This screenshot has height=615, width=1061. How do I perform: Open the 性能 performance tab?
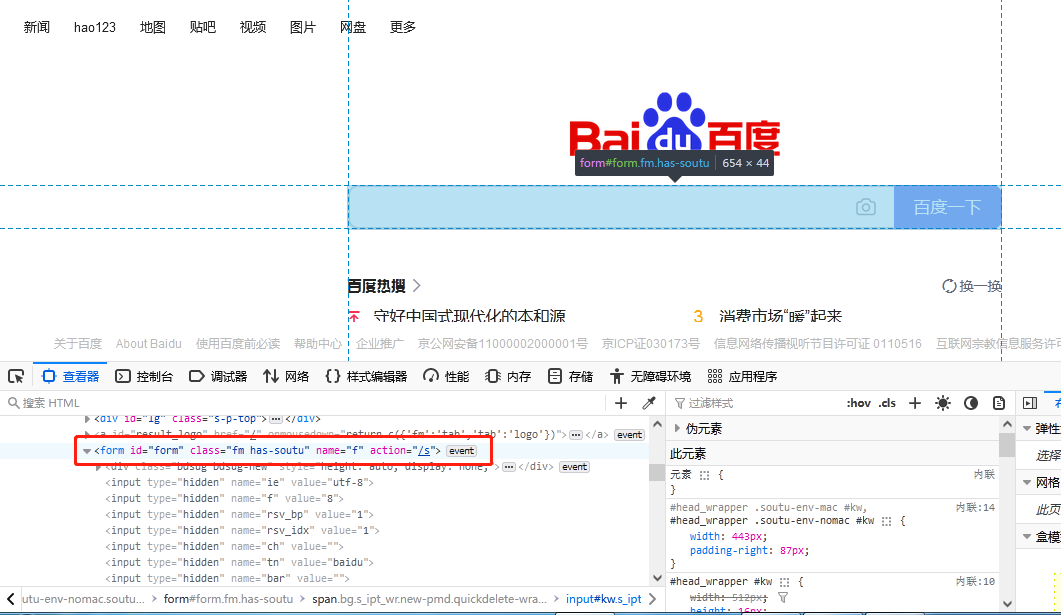[446, 376]
